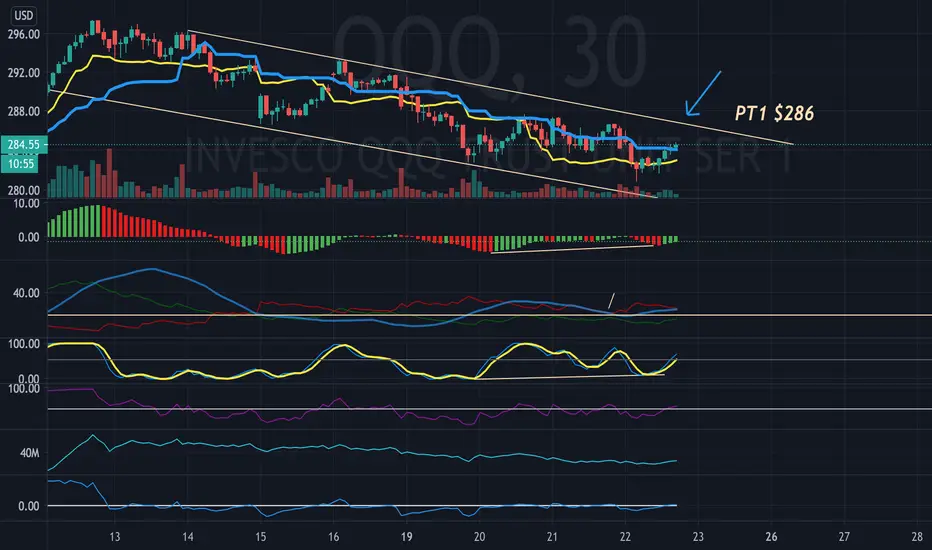Click the 40M volume scale label
This screenshot has height=550, width=932.
(x=30, y=453)
